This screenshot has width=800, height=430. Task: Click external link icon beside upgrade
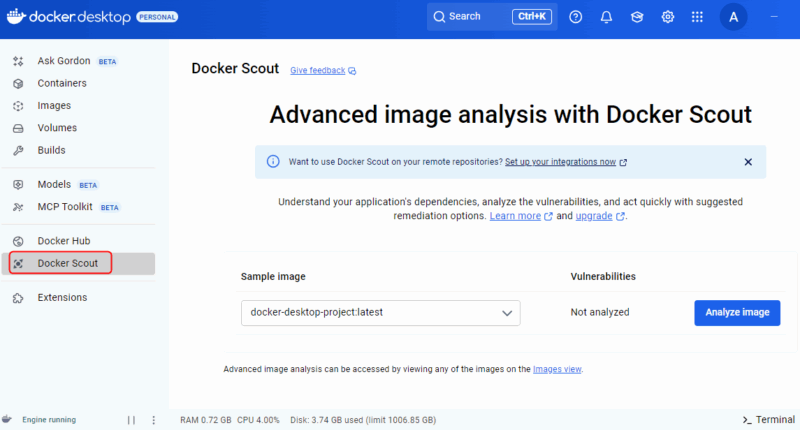(620, 216)
